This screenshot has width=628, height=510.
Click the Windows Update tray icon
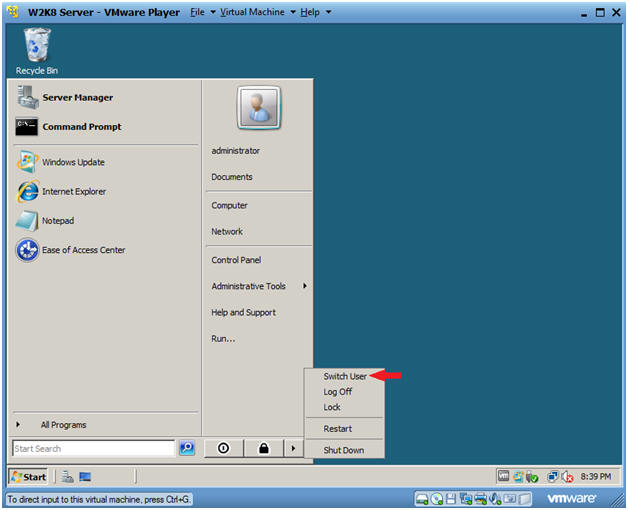pos(518,476)
